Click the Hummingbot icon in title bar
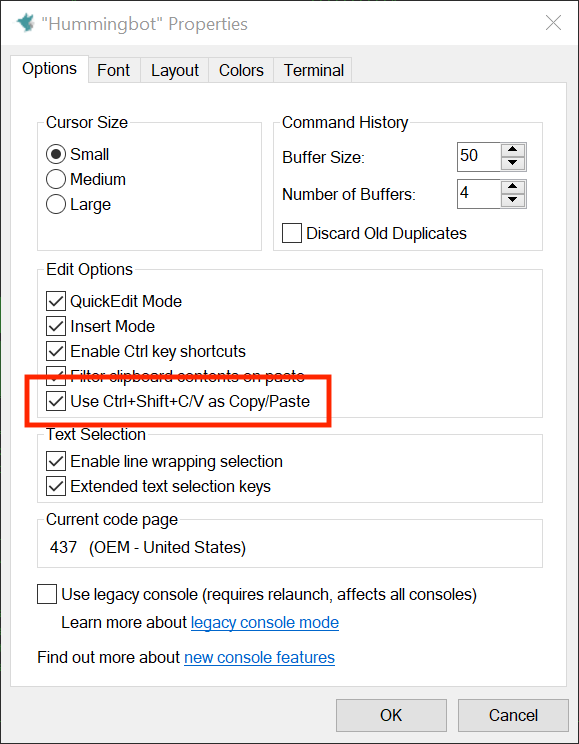Viewport: 579px width, 744px height. 25,22
